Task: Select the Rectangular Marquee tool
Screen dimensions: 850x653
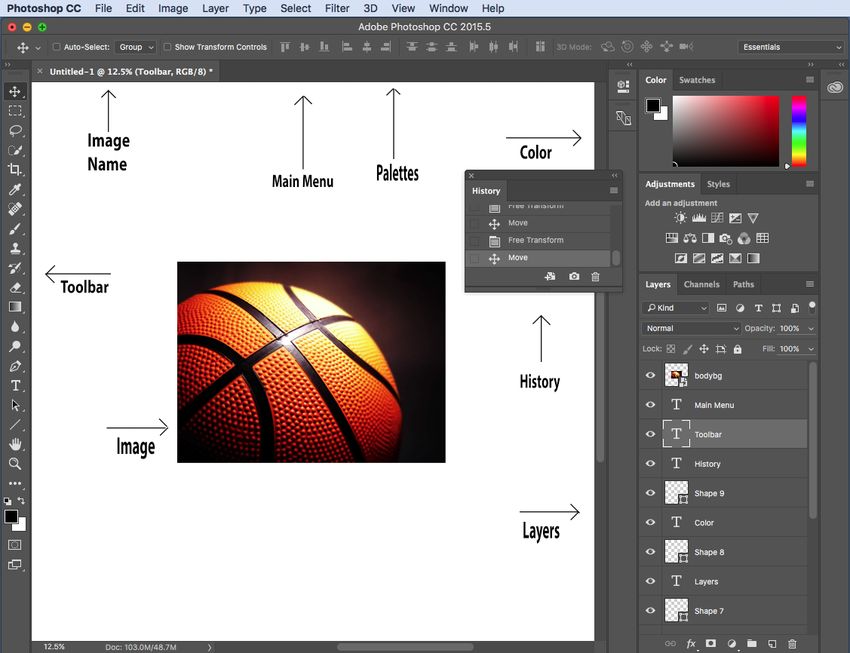Action: click(x=15, y=111)
